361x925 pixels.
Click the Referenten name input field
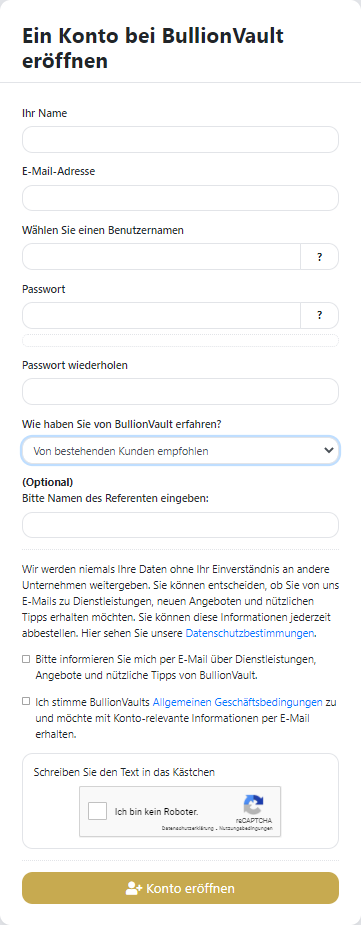click(x=180, y=525)
